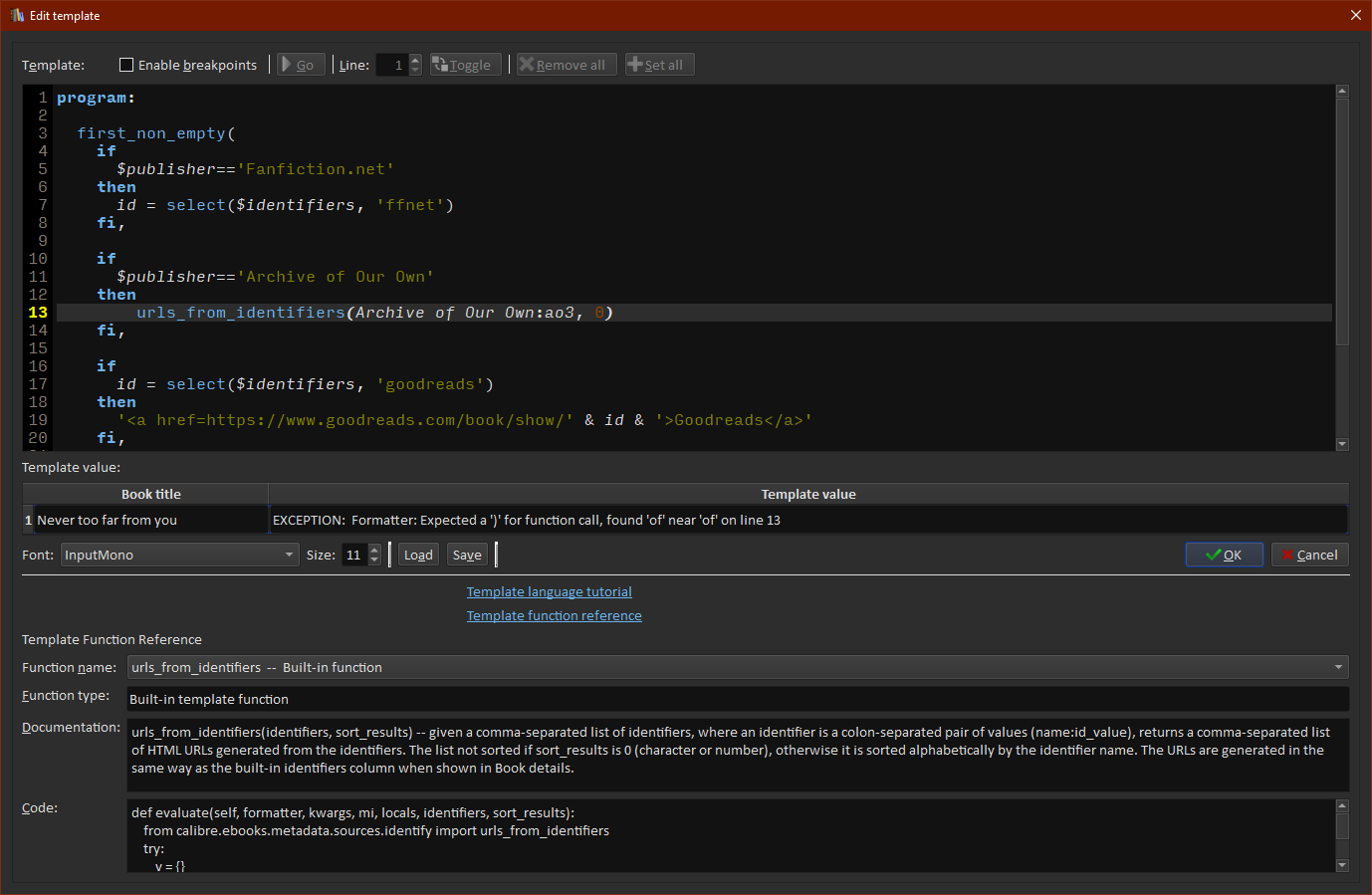1372x895 pixels.
Task: Click the Load button
Action: coord(418,555)
